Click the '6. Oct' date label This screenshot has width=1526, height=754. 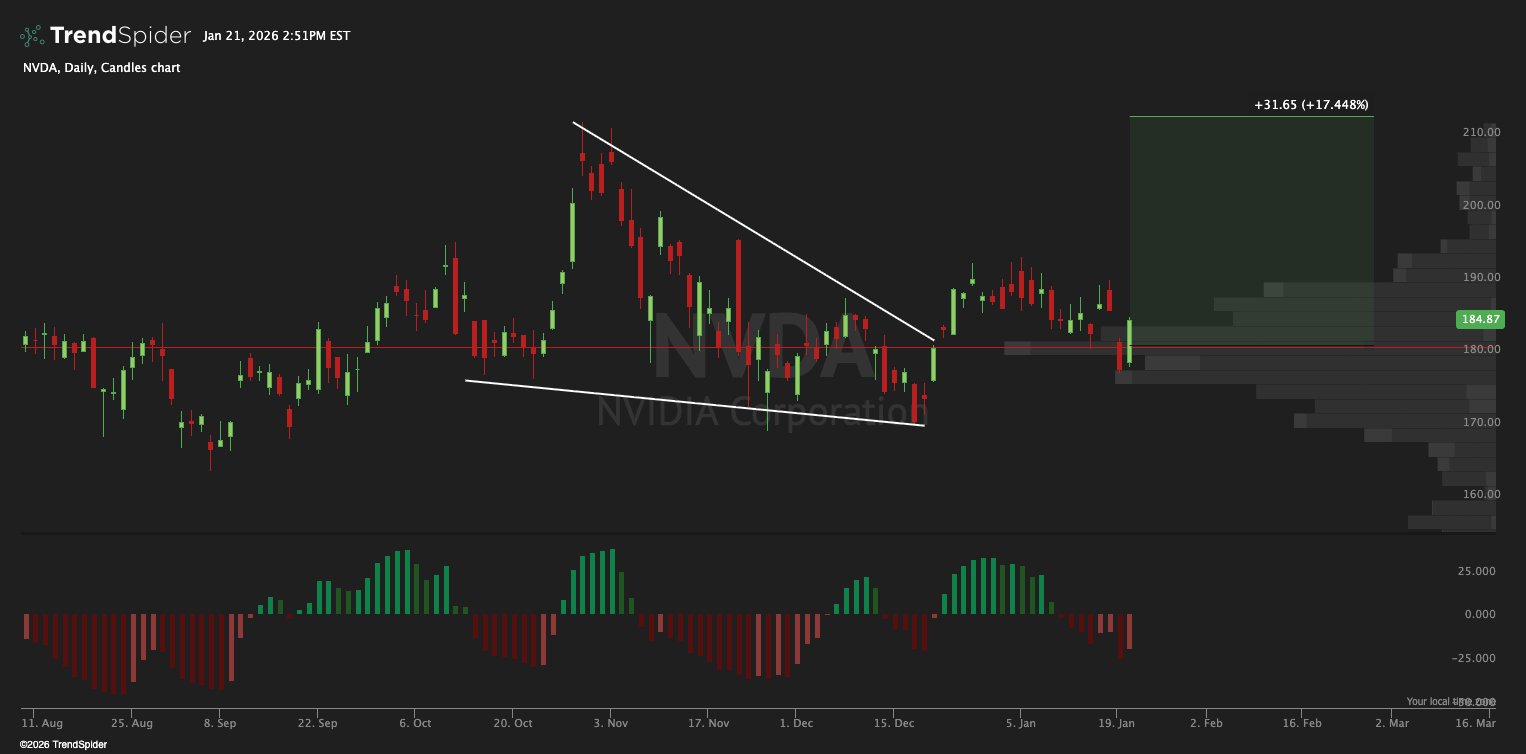(414, 722)
